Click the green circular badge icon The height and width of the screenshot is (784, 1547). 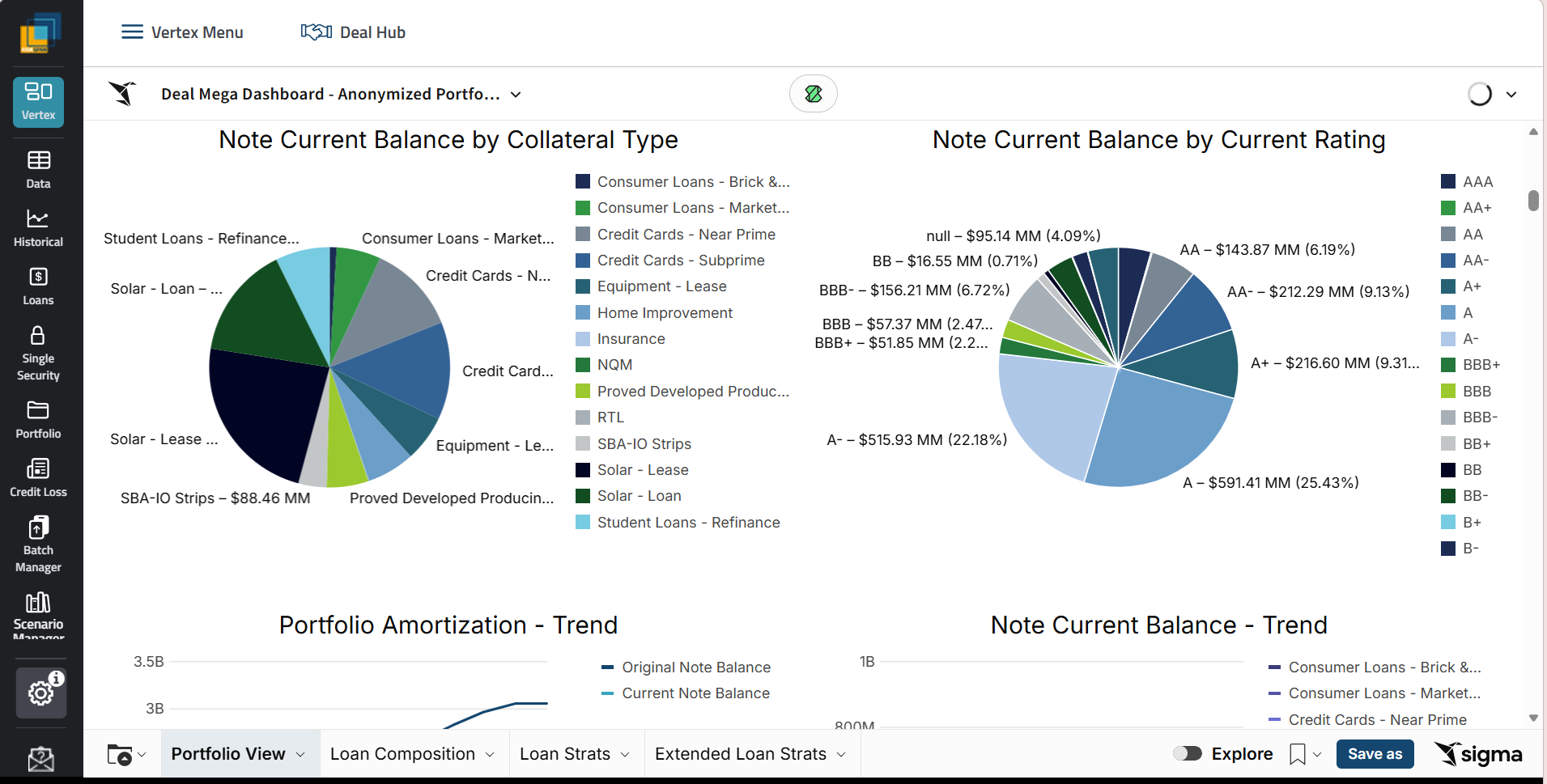click(814, 94)
